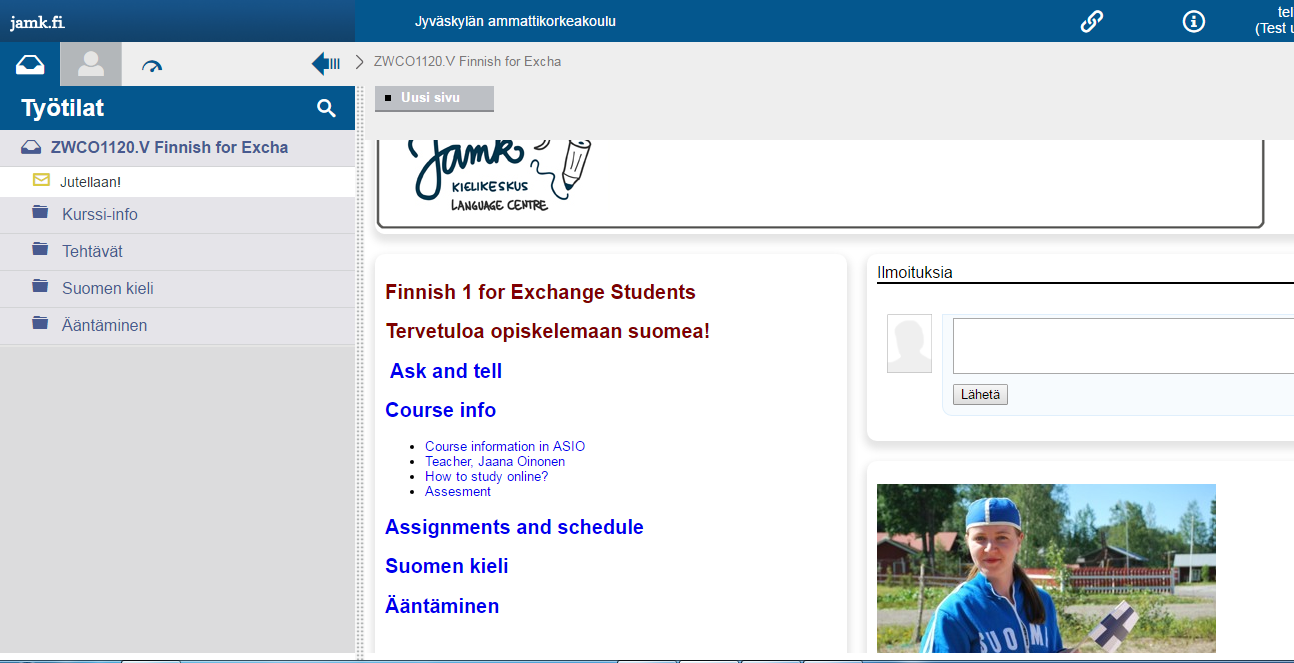Open Course information in ASIO link

504,447
